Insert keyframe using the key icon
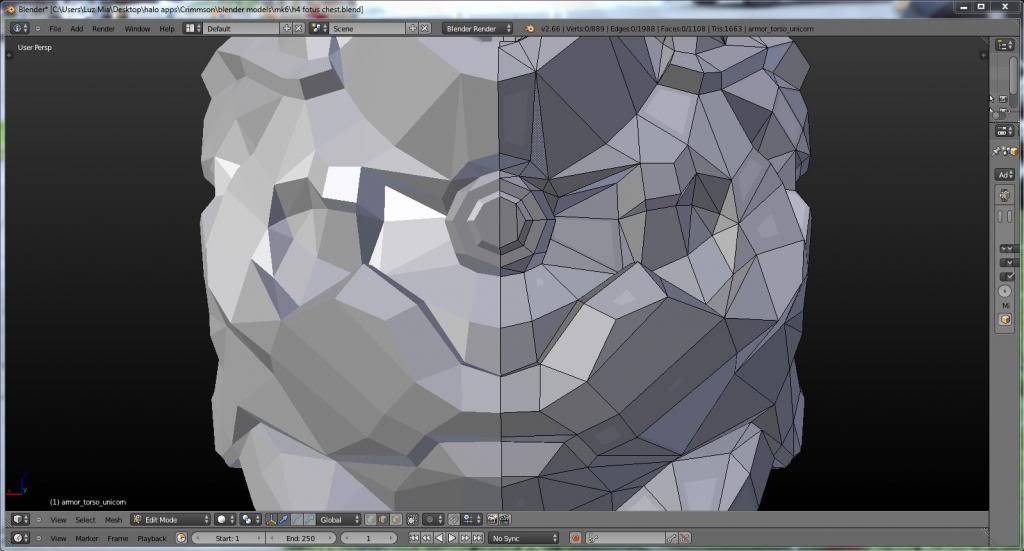Image resolution: width=1024 pixels, height=551 pixels. 671,538
